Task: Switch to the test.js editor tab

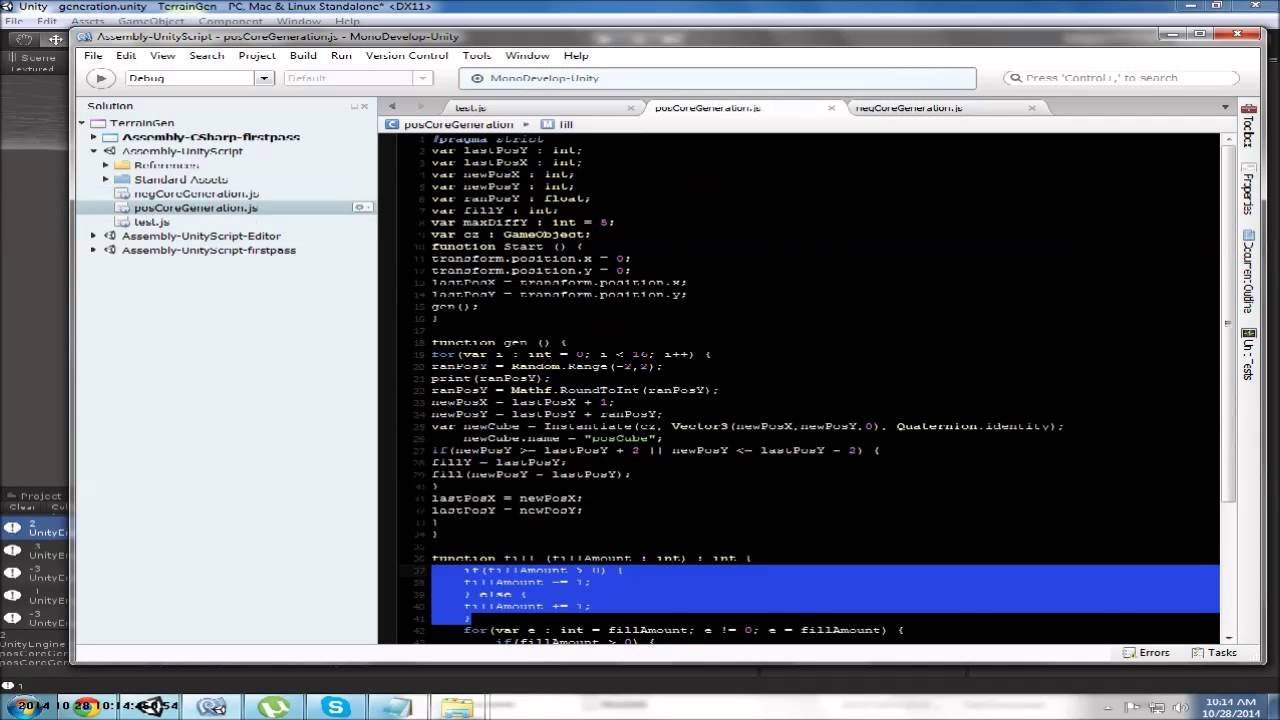Action: (x=471, y=107)
